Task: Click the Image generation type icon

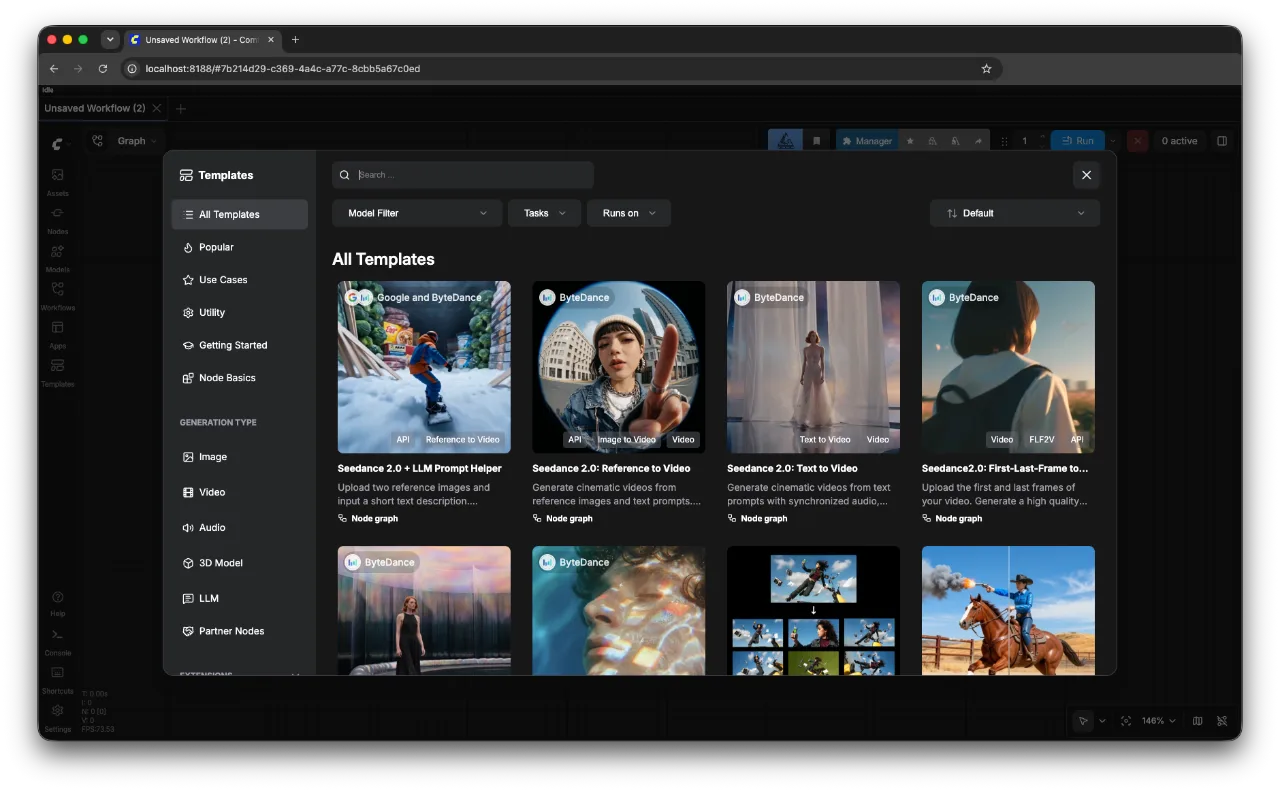Action: click(x=188, y=457)
